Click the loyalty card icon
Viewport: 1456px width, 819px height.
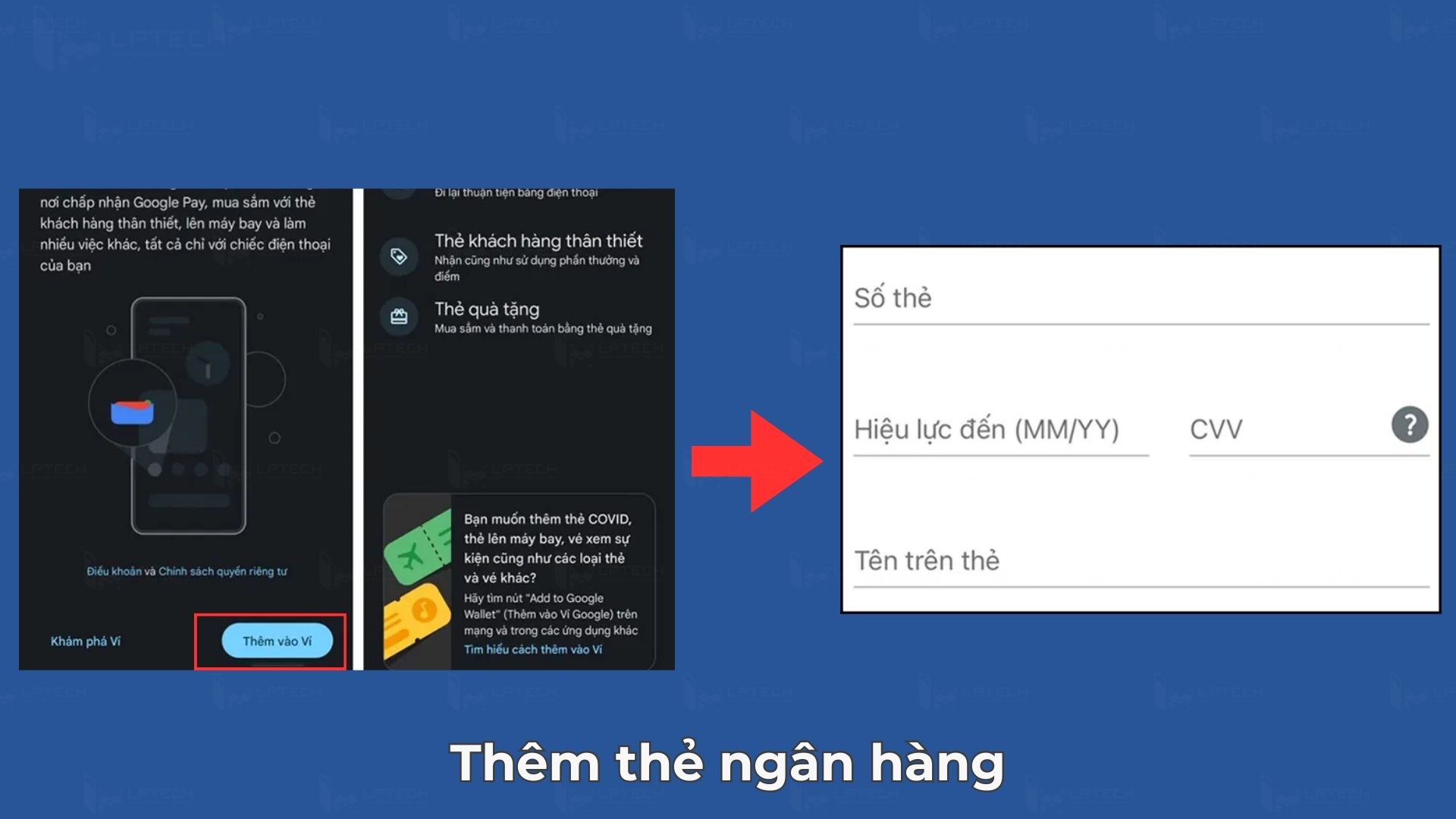(399, 256)
